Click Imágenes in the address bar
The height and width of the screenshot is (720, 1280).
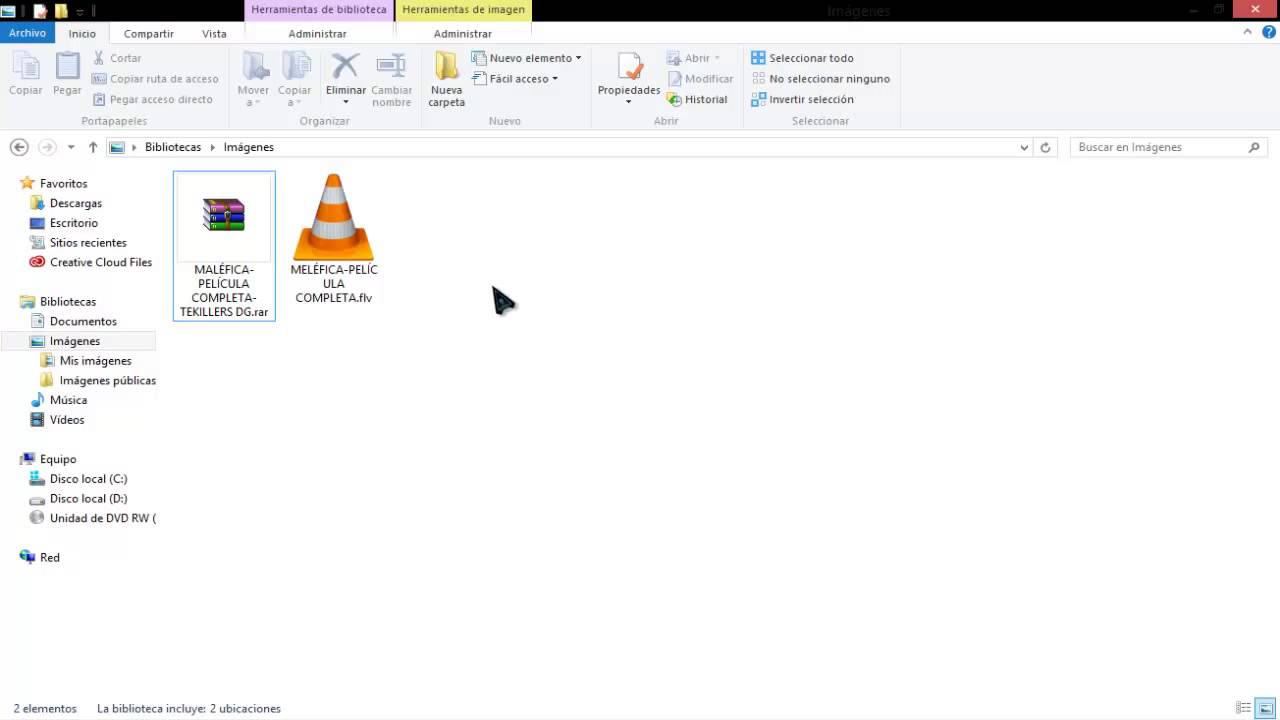249,147
